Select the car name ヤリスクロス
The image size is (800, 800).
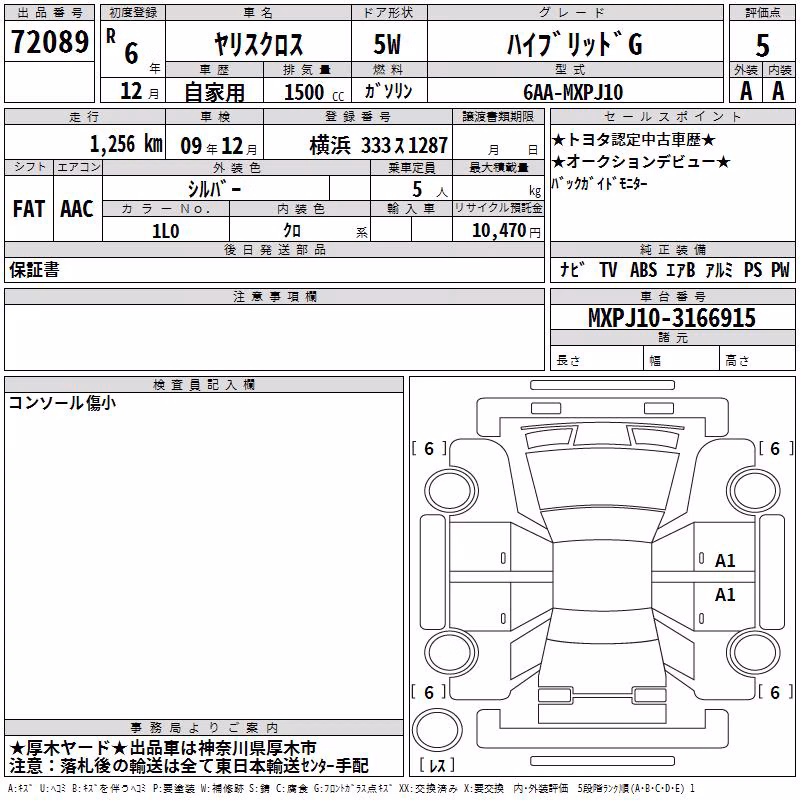coord(259,44)
